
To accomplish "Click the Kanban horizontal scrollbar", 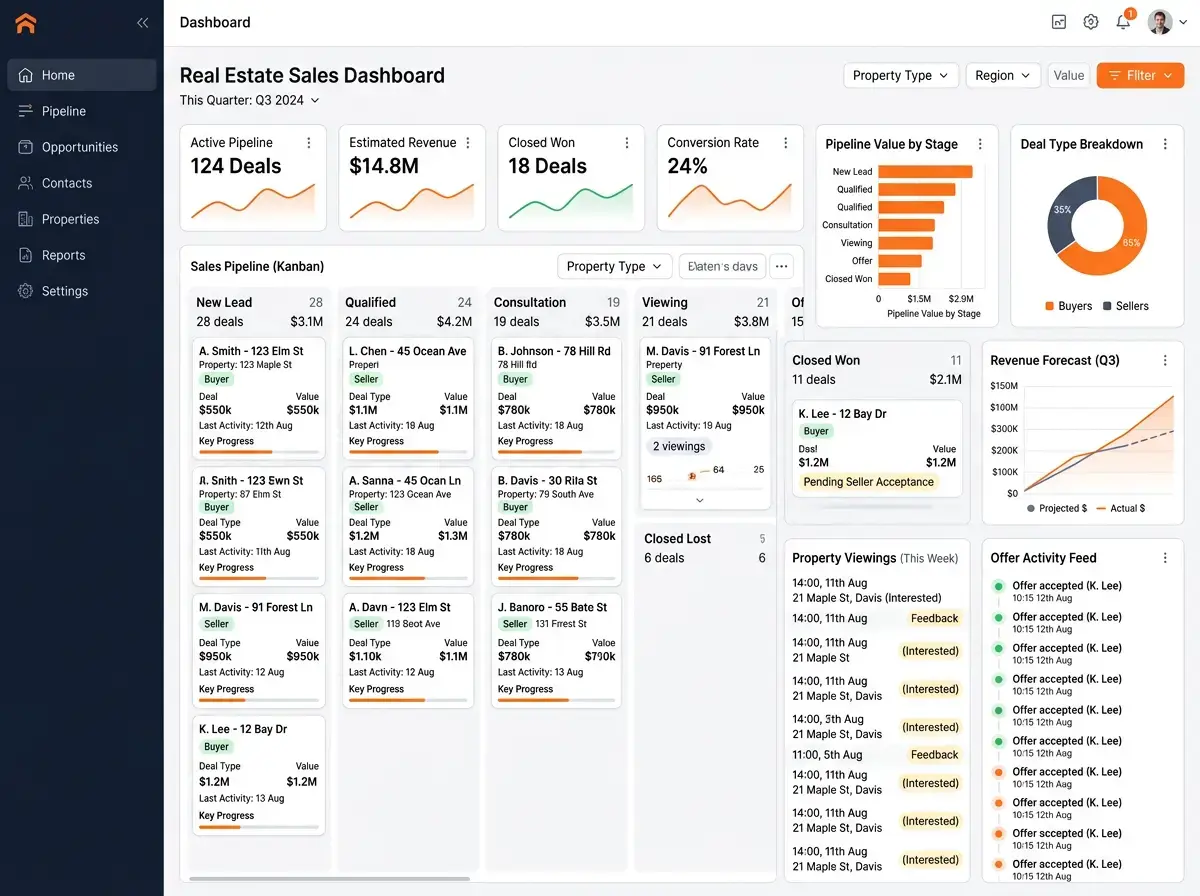I will pos(329,878).
